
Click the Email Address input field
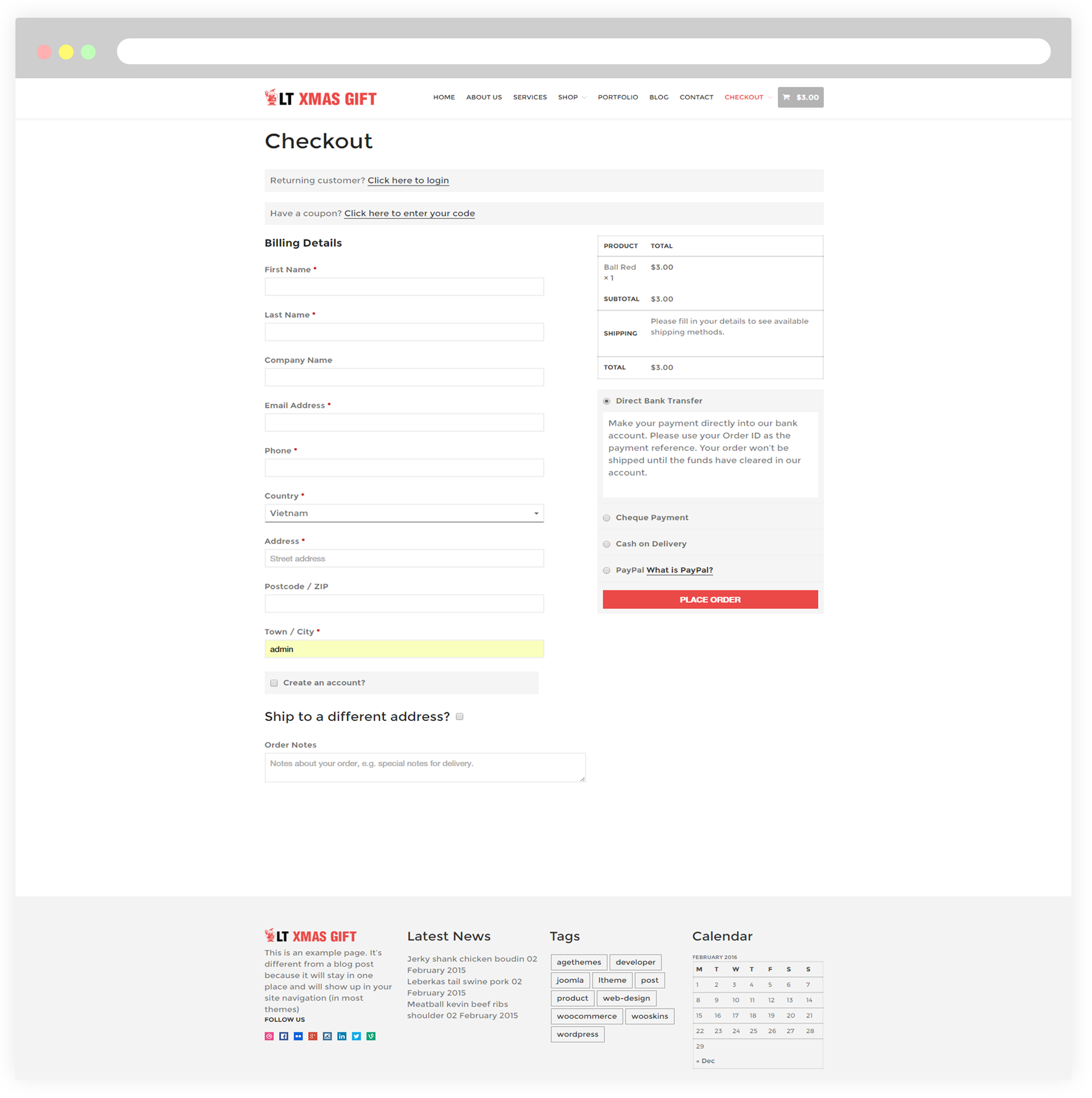(x=404, y=422)
